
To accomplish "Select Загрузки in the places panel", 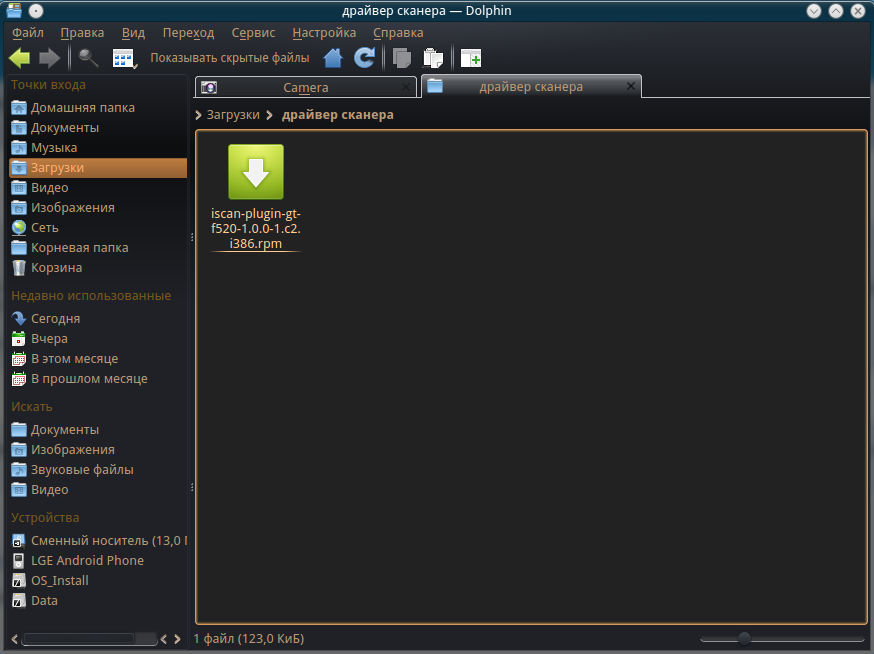I will (98, 168).
